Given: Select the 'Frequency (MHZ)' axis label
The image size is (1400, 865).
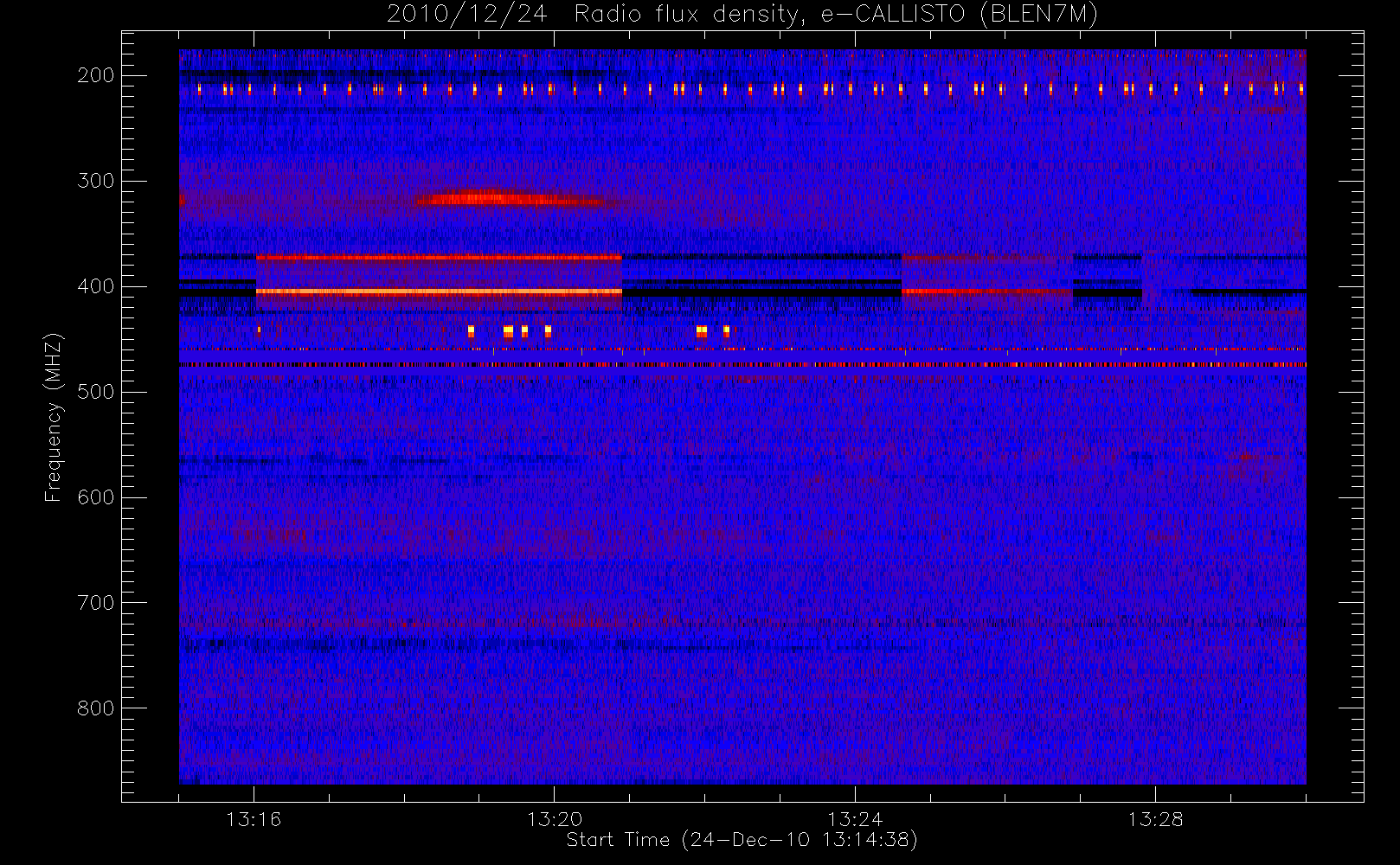Looking at the screenshot, I should click(x=54, y=417).
